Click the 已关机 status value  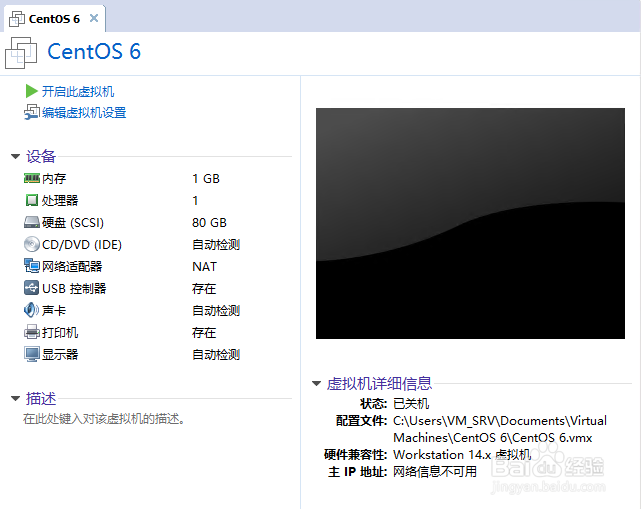click(411, 404)
